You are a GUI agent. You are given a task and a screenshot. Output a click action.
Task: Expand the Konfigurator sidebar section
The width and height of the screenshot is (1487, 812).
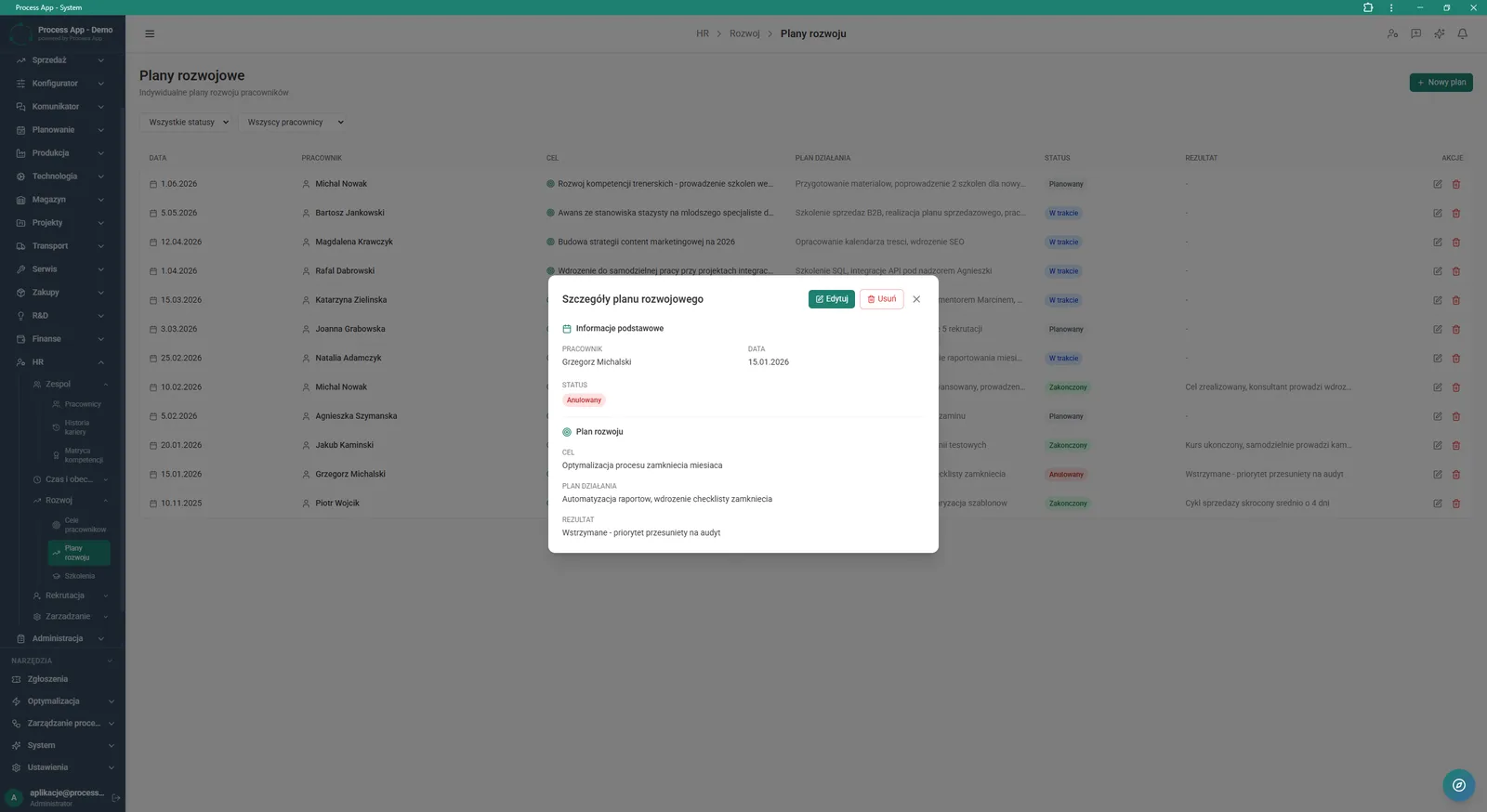tap(60, 84)
